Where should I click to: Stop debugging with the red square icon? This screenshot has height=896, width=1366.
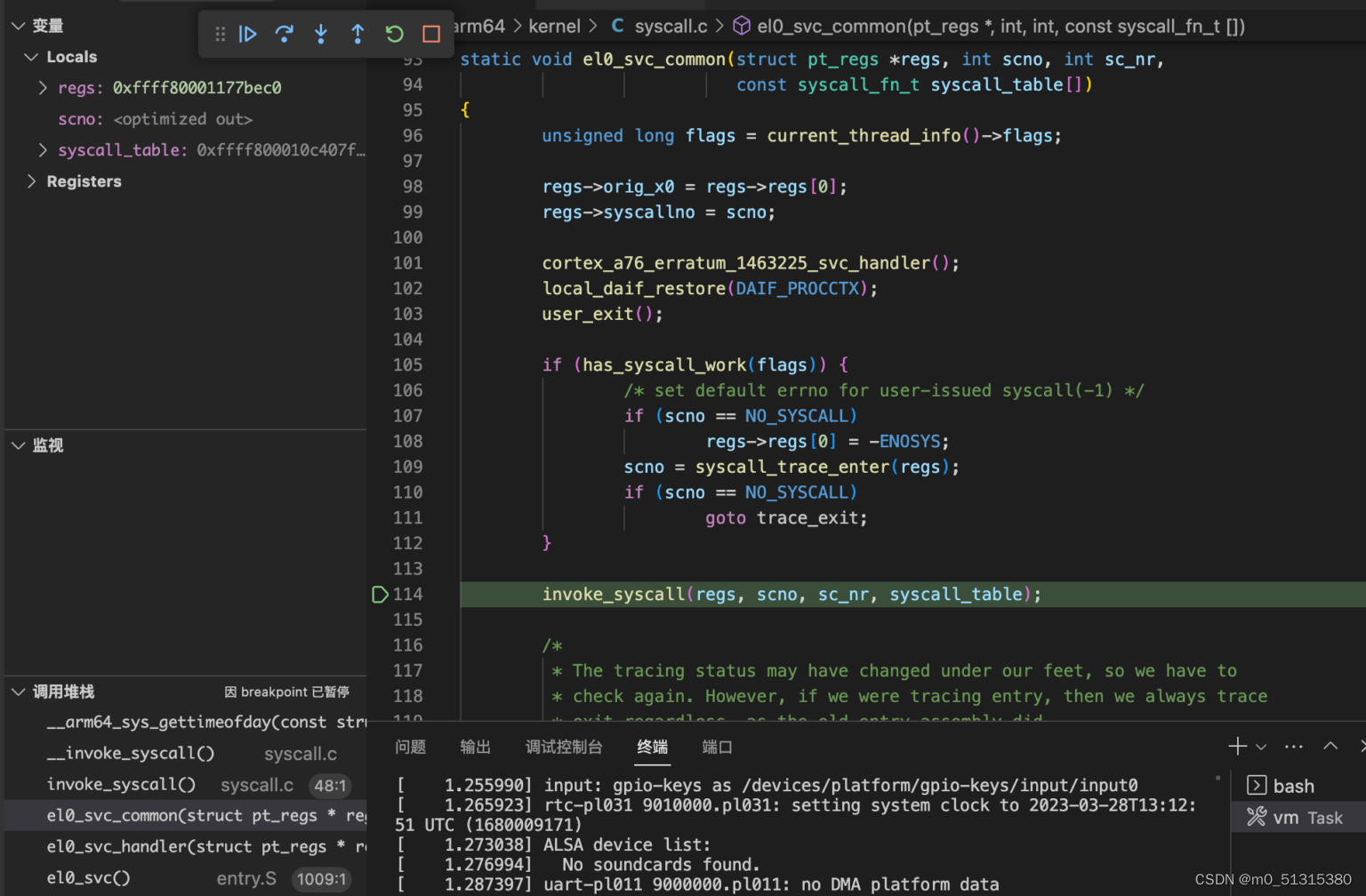(430, 34)
